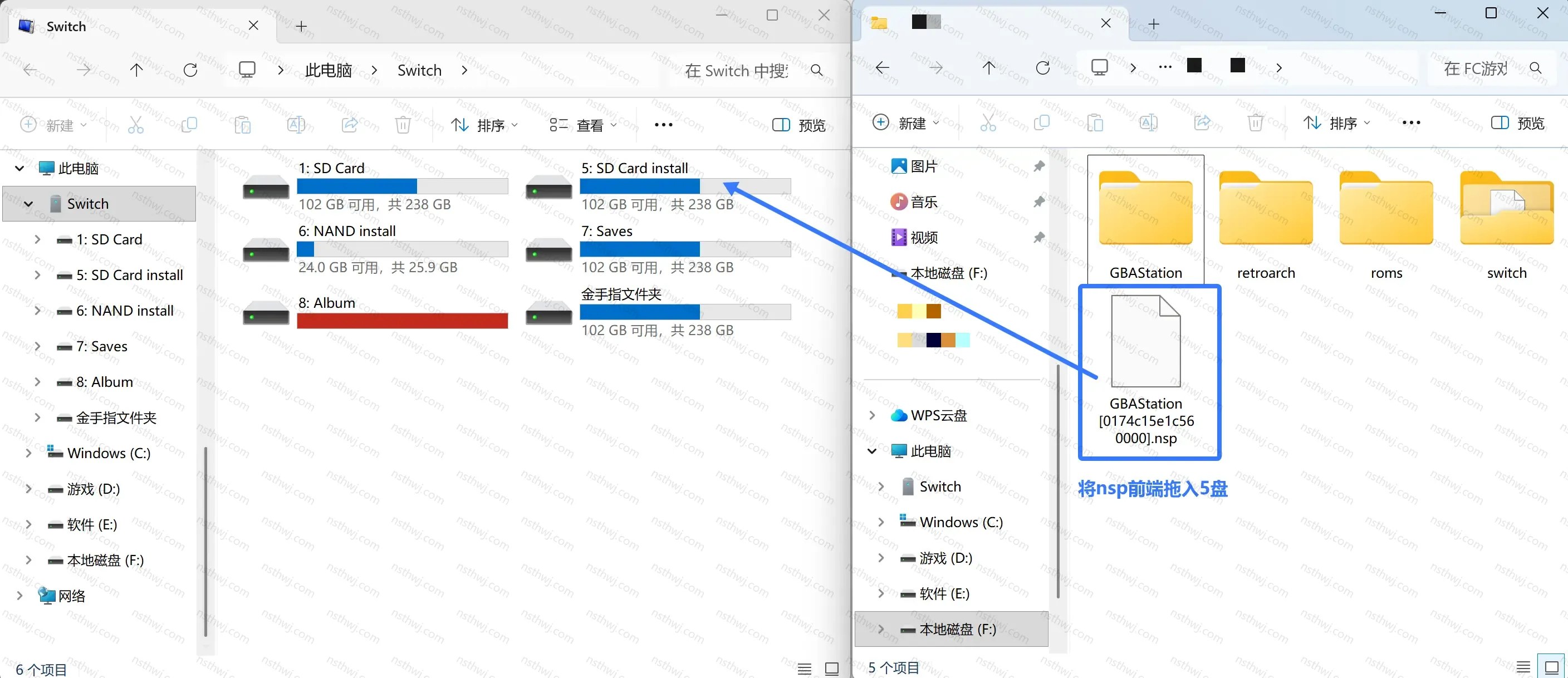This screenshot has width=1568, height=678.
Task: Click Cut icon in right Explorer window
Action: point(988,123)
